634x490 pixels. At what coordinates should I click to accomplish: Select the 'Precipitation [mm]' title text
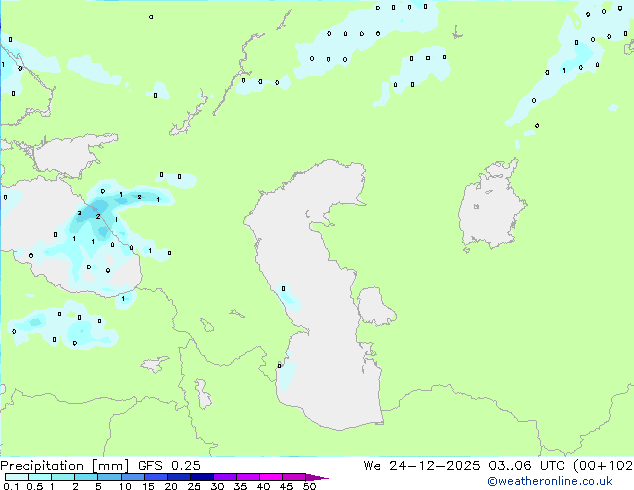click(65, 466)
